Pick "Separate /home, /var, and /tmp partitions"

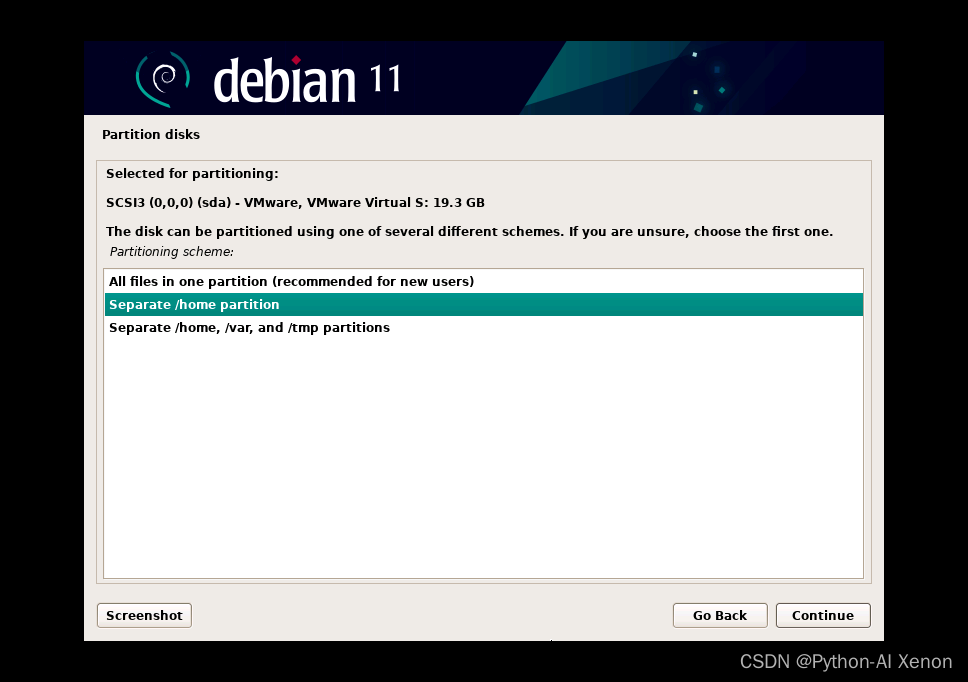249,328
